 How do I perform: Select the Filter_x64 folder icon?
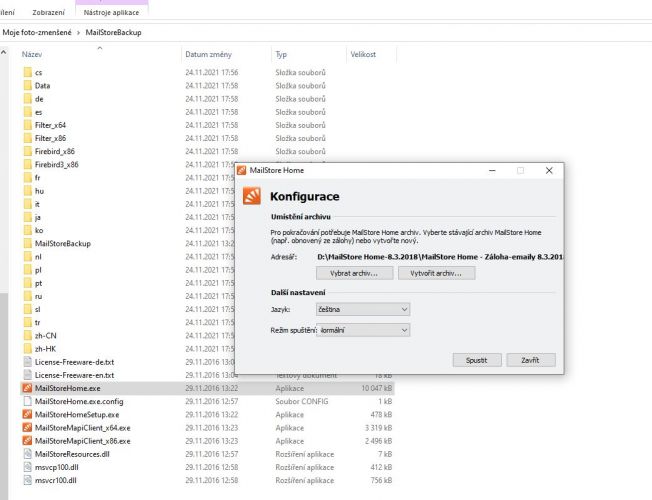pos(27,125)
